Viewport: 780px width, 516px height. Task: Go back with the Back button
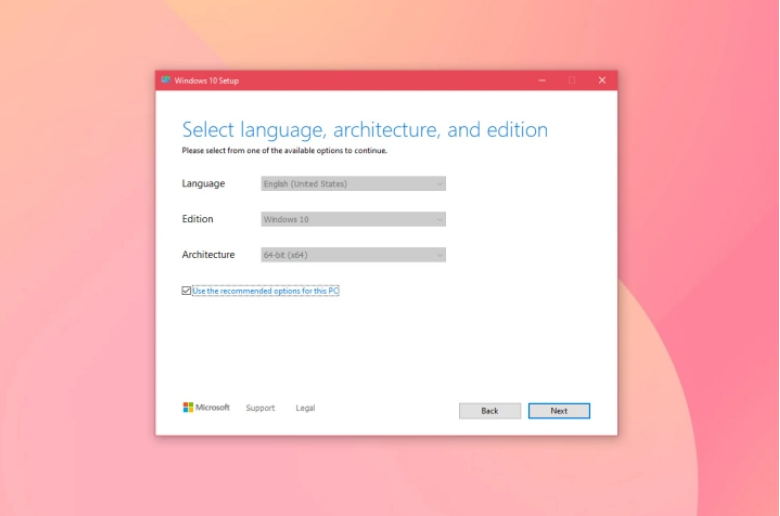(x=489, y=411)
